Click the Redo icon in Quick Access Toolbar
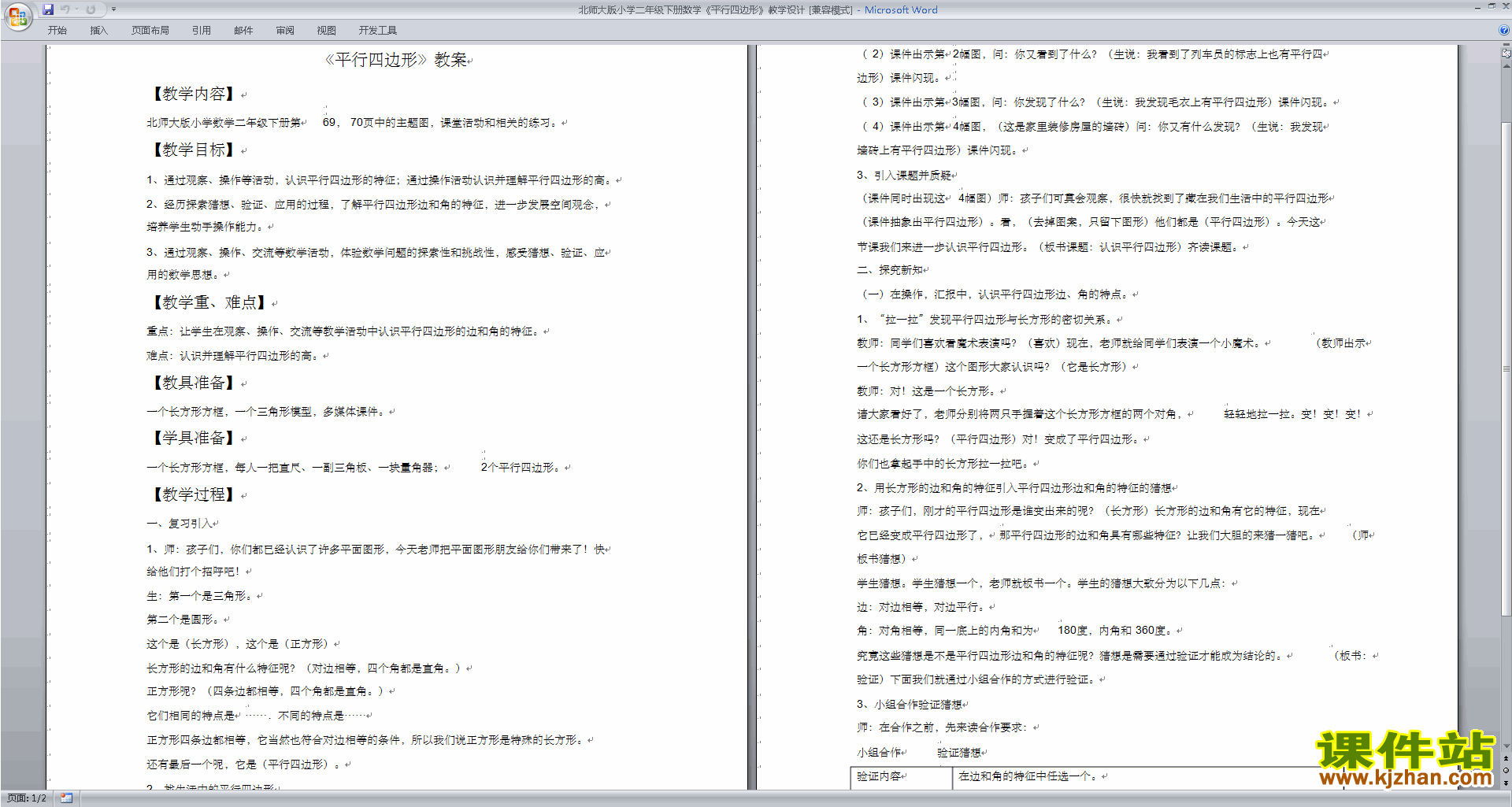Screen dimensions: 1512x807 [91, 9]
